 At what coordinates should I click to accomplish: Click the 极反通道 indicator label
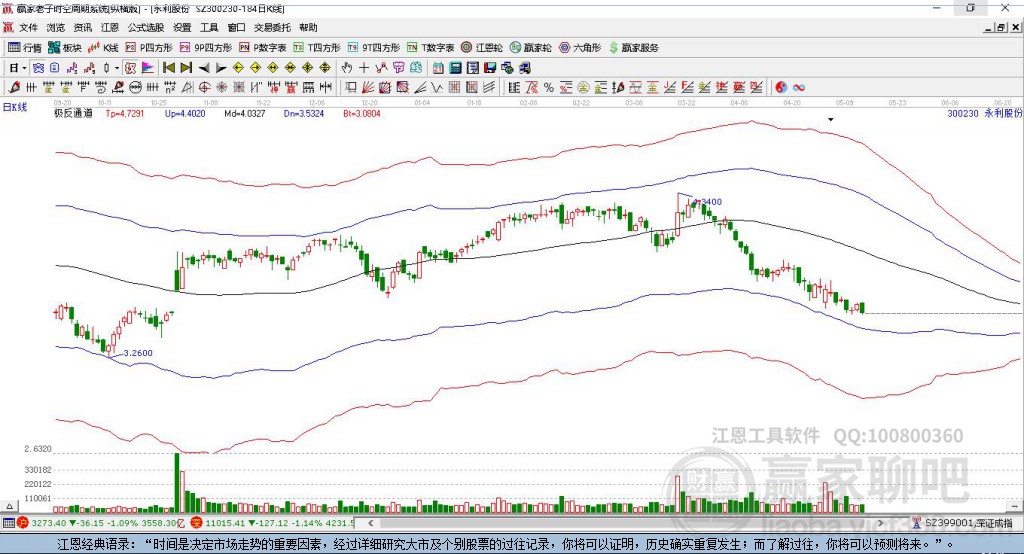[x=73, y=113]
